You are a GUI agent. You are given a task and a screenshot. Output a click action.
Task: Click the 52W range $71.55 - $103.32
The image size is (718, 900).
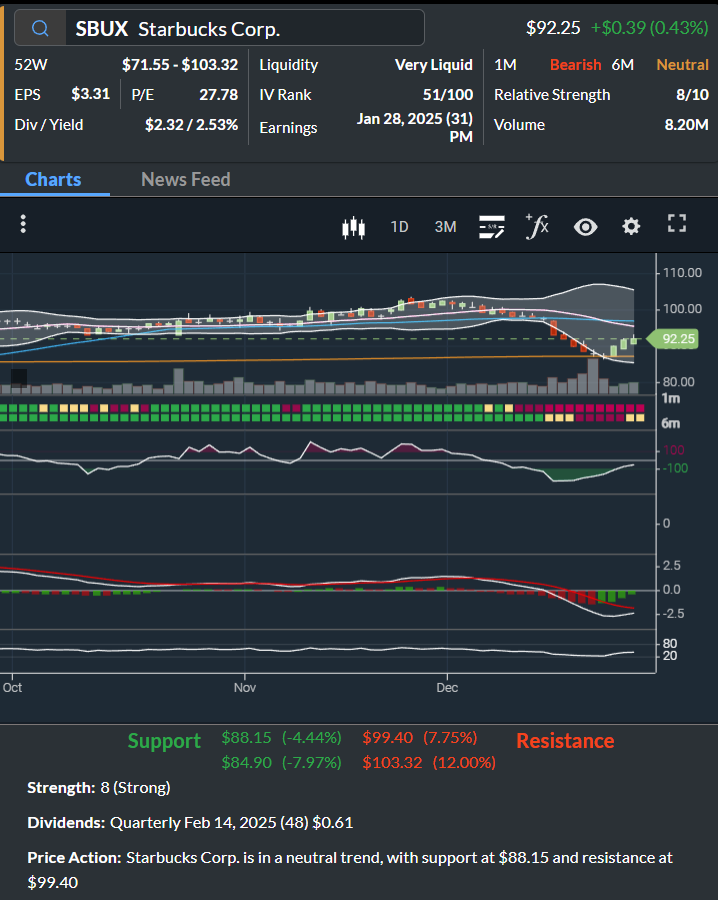[180, 65]
